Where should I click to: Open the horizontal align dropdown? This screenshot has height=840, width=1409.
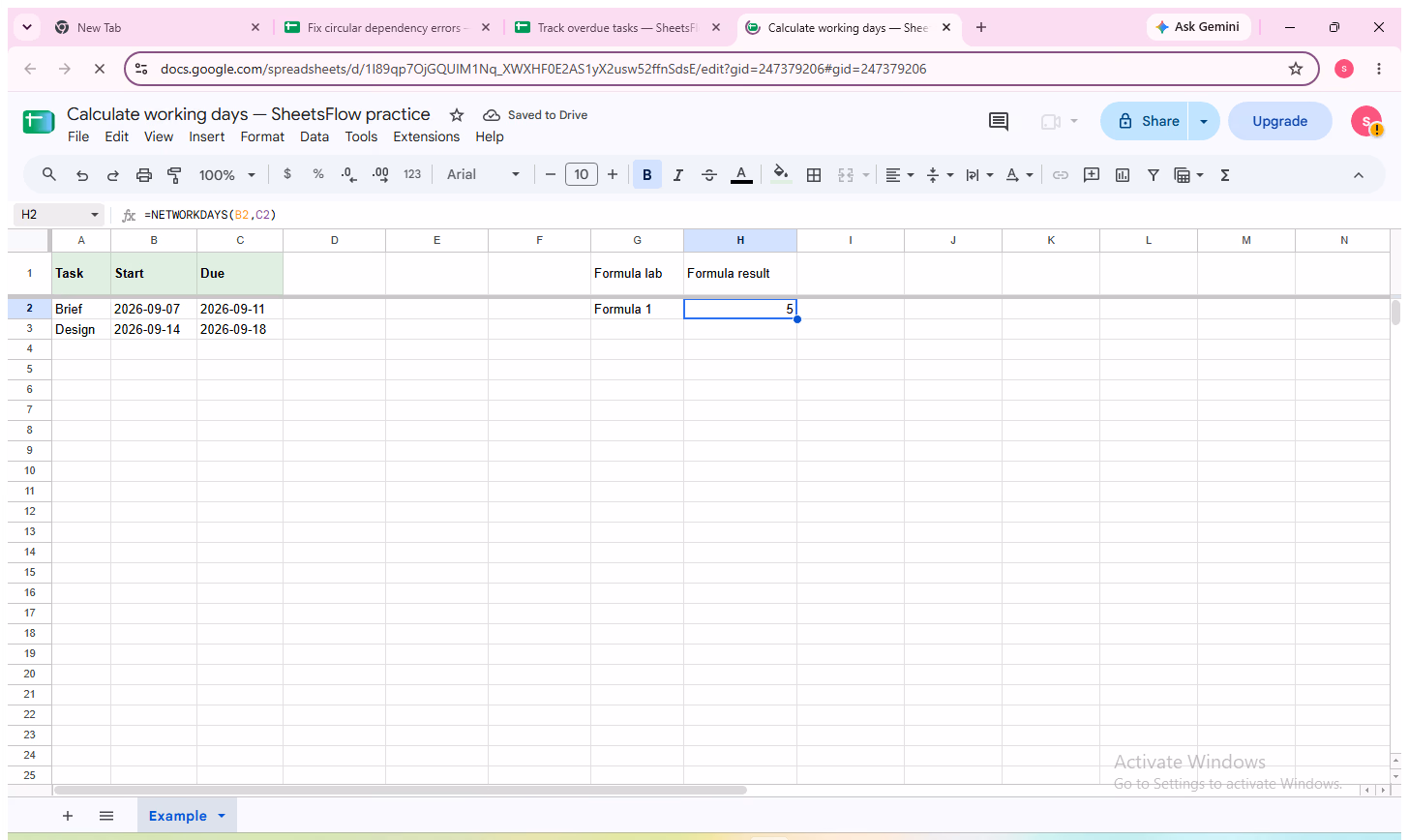coord(900,175)
